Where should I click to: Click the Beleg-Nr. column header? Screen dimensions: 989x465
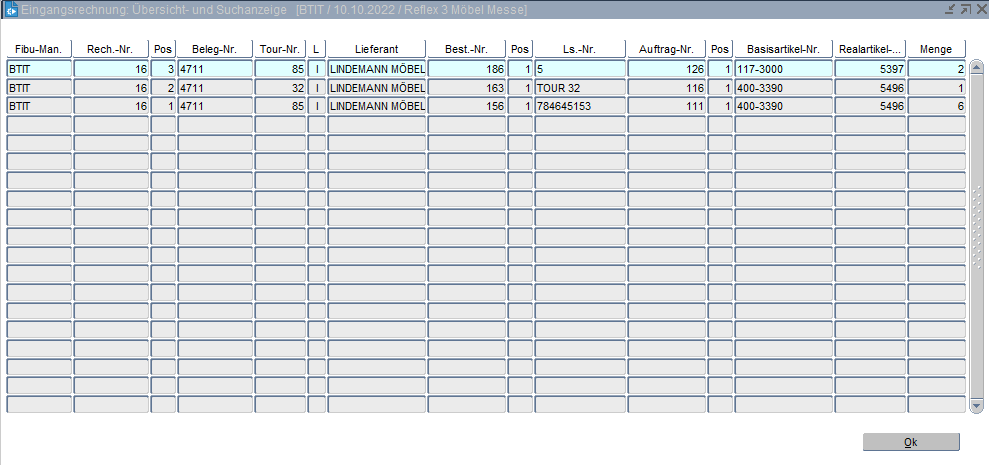pyautogui.click(x=215, y=49)
